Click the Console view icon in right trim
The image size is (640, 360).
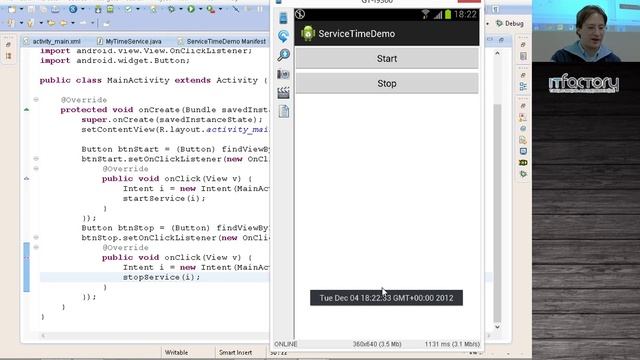point(523,151)
